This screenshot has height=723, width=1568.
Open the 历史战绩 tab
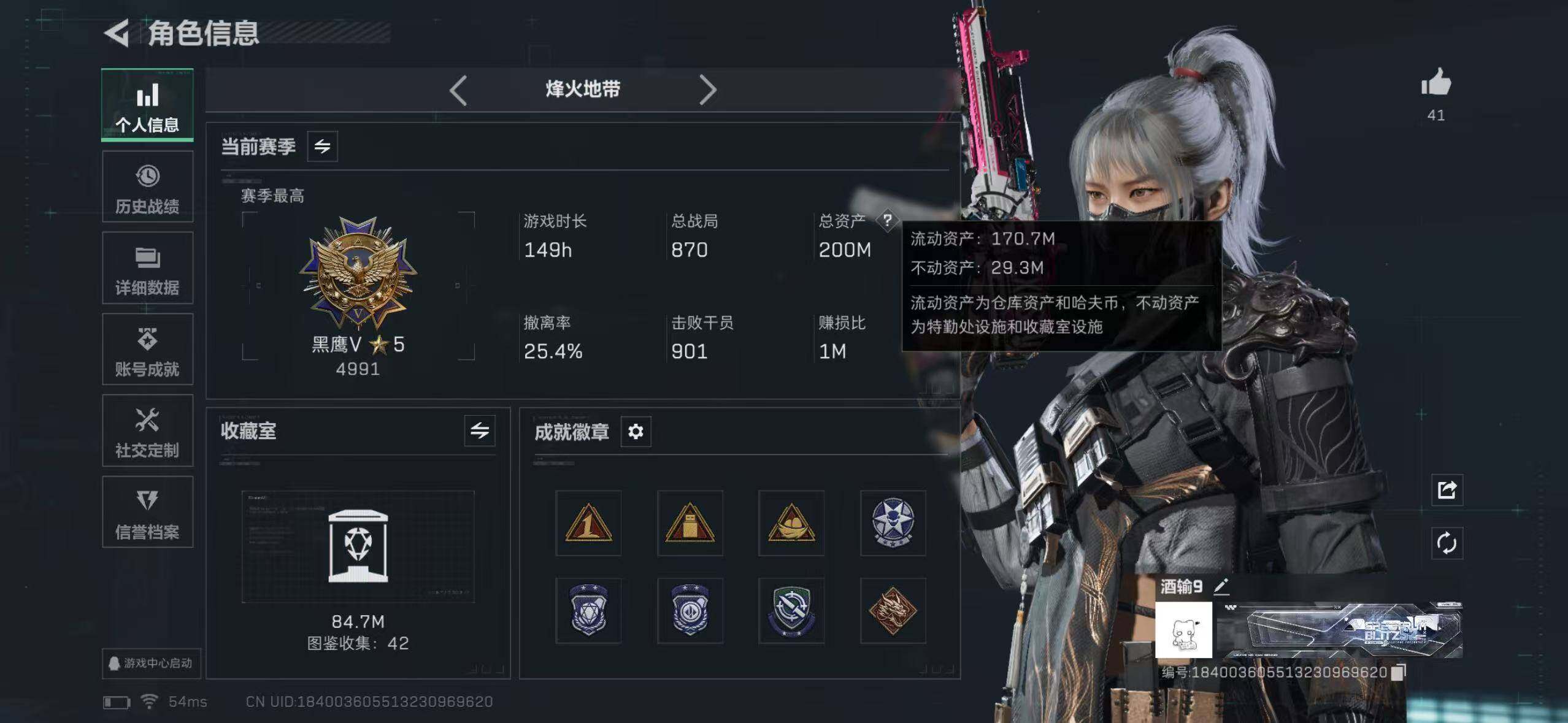147,187
